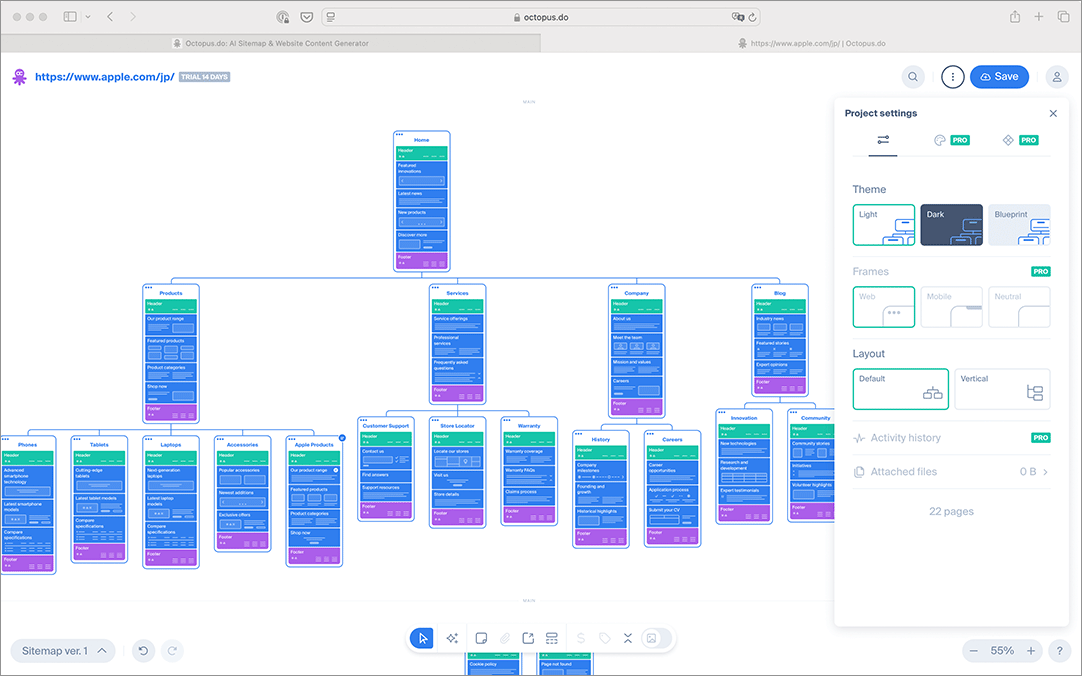Switch to the palette colors PRO tab
The image size is (1082, 676).
pyautogui.click(x=951, y=140)
